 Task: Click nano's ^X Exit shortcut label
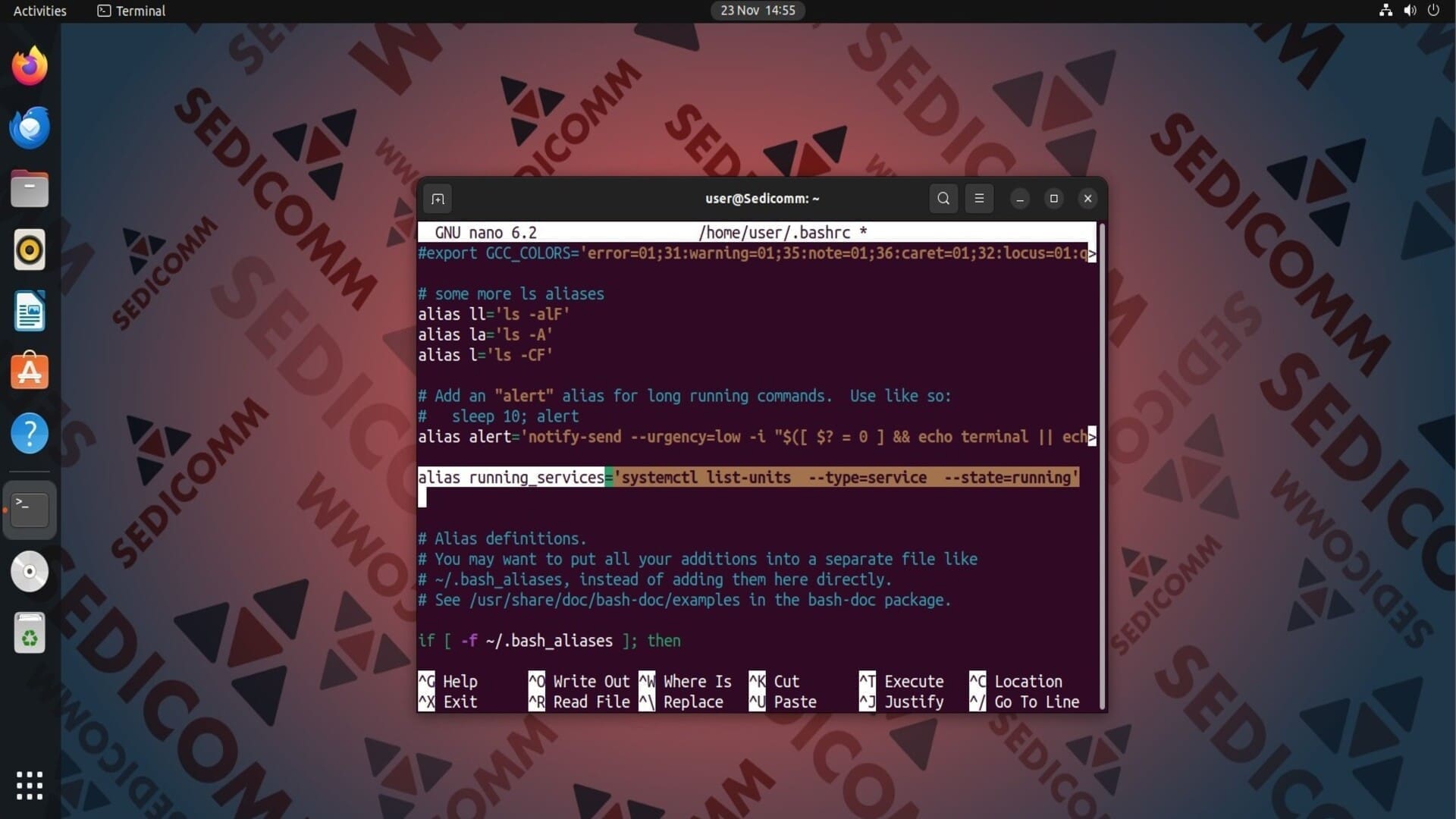tap(448, 702)
